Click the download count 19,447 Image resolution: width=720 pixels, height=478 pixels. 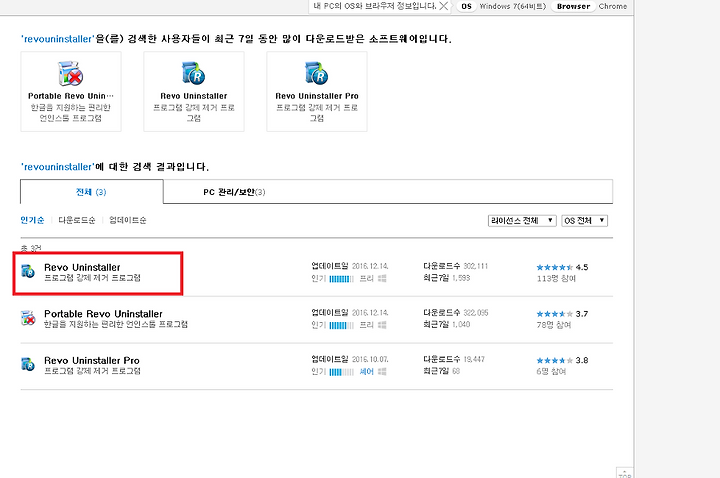coord(474,360)
